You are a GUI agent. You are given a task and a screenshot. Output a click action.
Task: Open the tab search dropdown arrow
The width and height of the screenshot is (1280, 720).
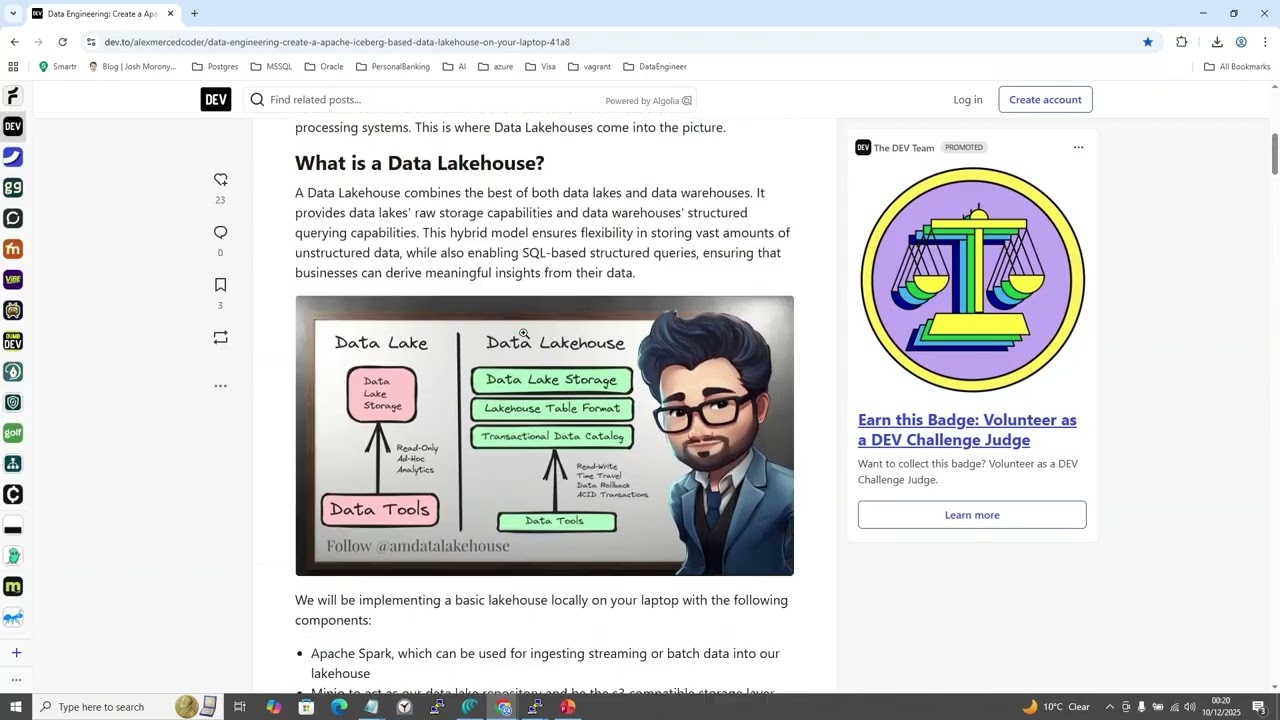pos(13,13)
